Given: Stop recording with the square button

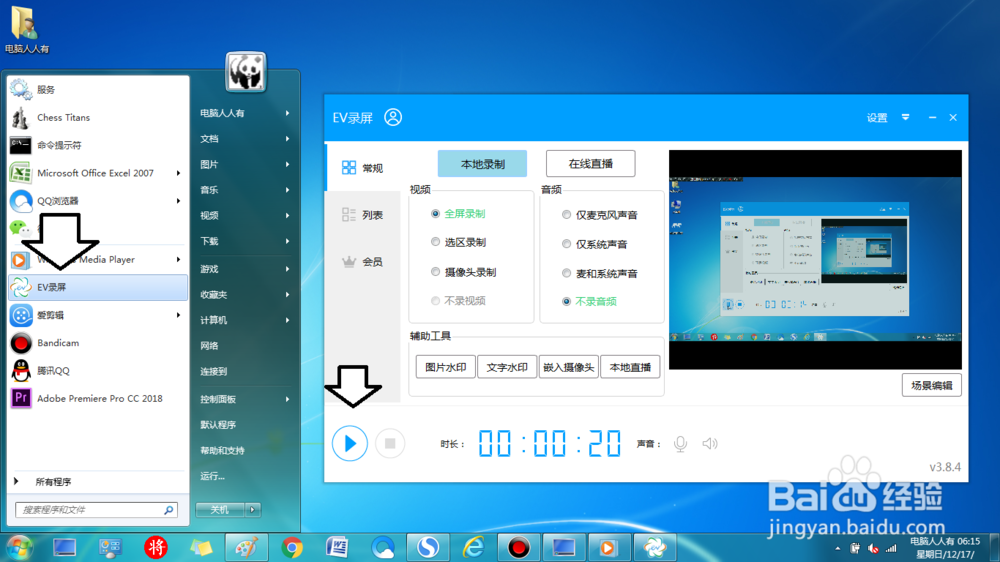Looking at the screenshot, I should point(390,443).
